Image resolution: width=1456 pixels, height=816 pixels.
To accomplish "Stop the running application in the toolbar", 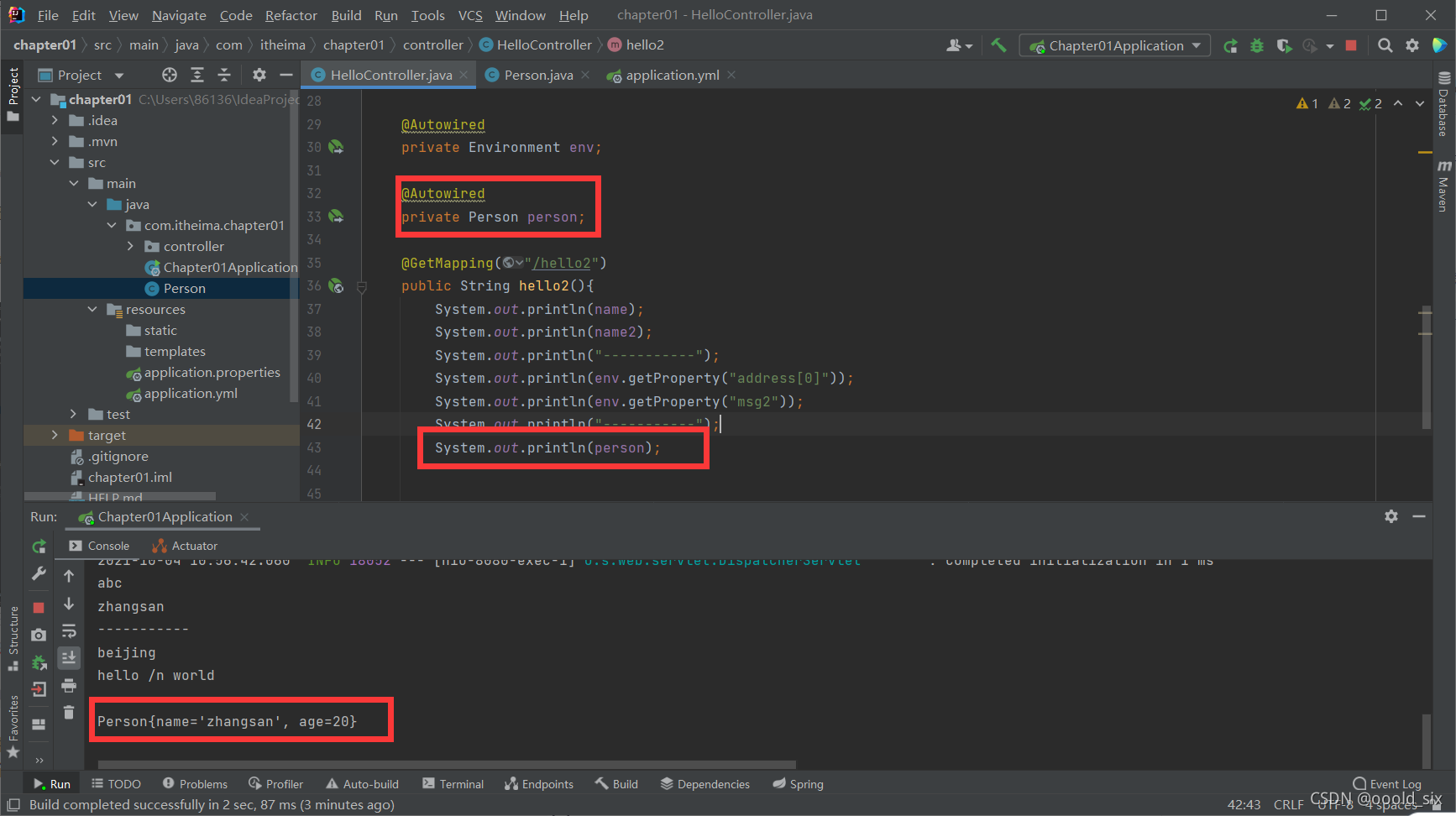I will tap(1351, 45).
